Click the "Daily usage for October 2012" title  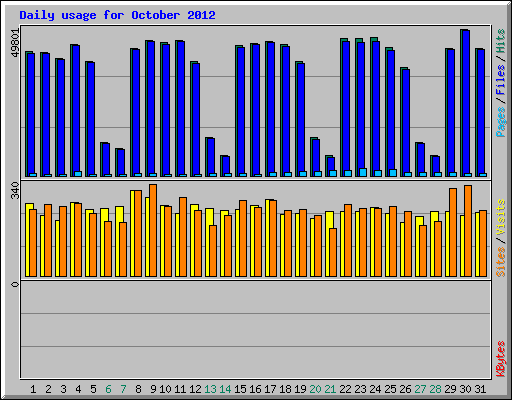(x=117, y=15)
